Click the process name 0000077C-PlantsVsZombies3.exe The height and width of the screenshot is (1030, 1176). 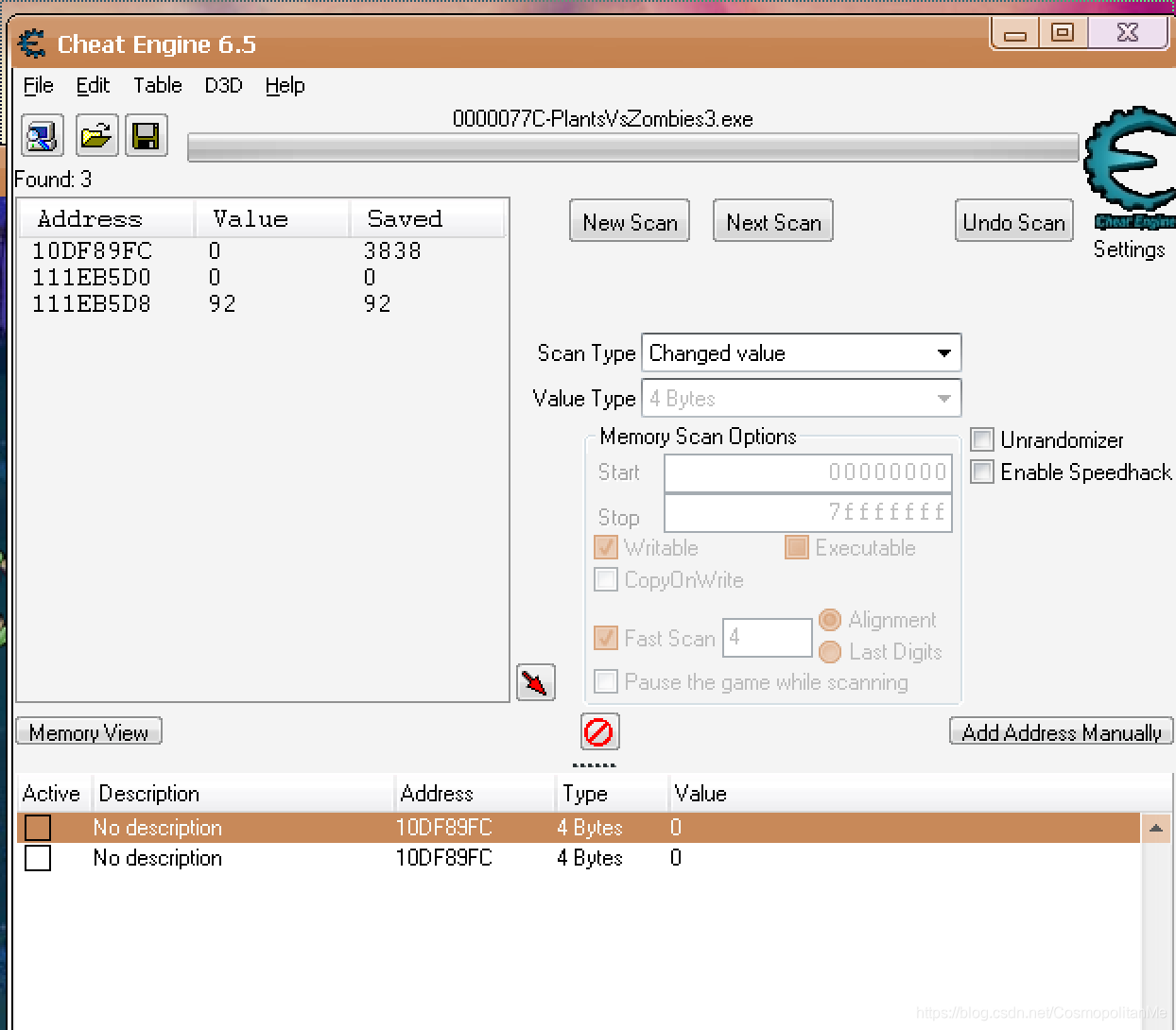click(x=603, y=119)
